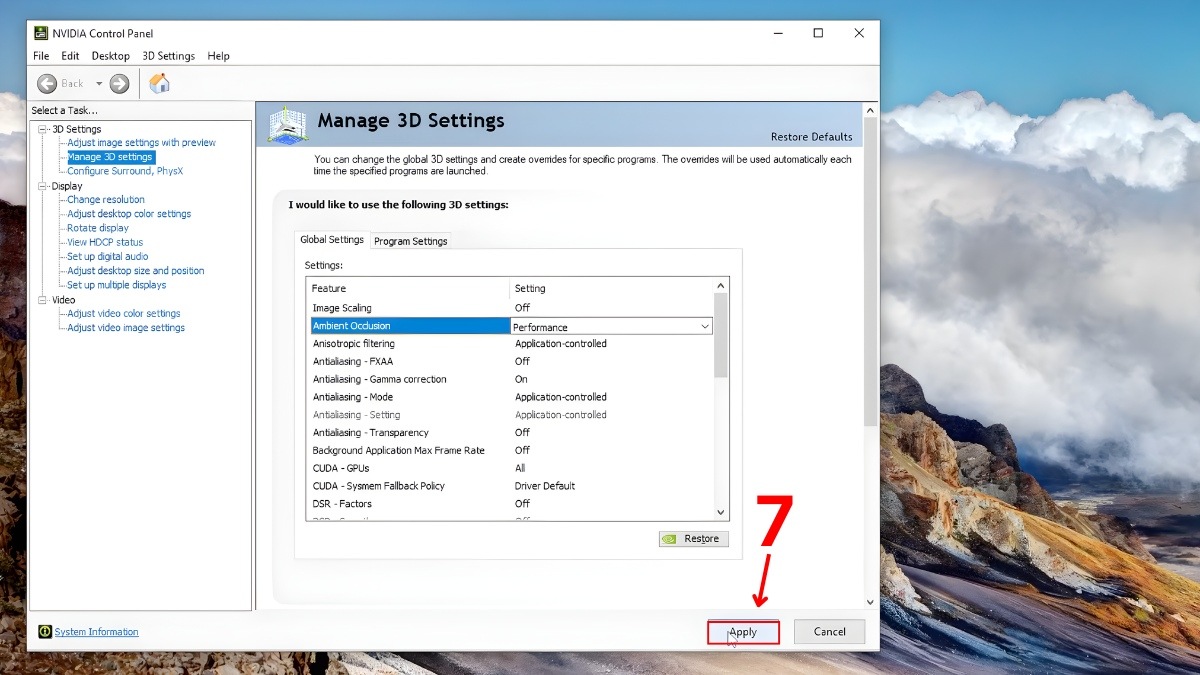Screen dimensions: 1200x675
Task: Open Adjust video color settings
Action: [124, 314]
